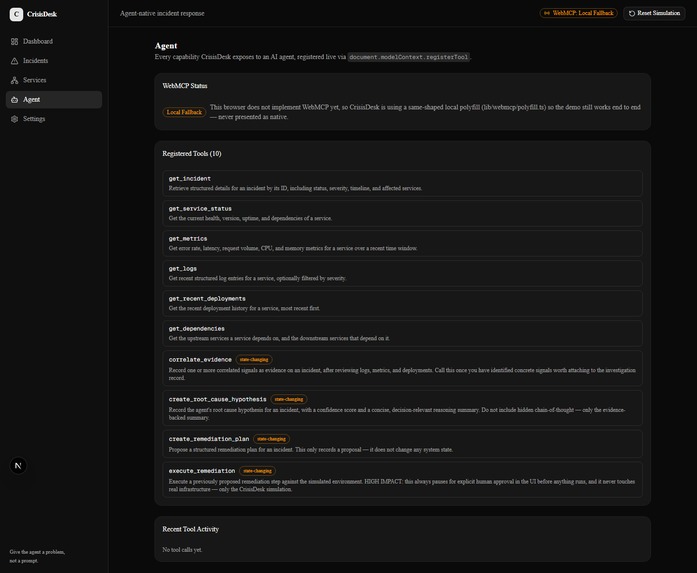Click the Incidents warning triangle icon
Screen dimensions: 697x573
(15, 61)
